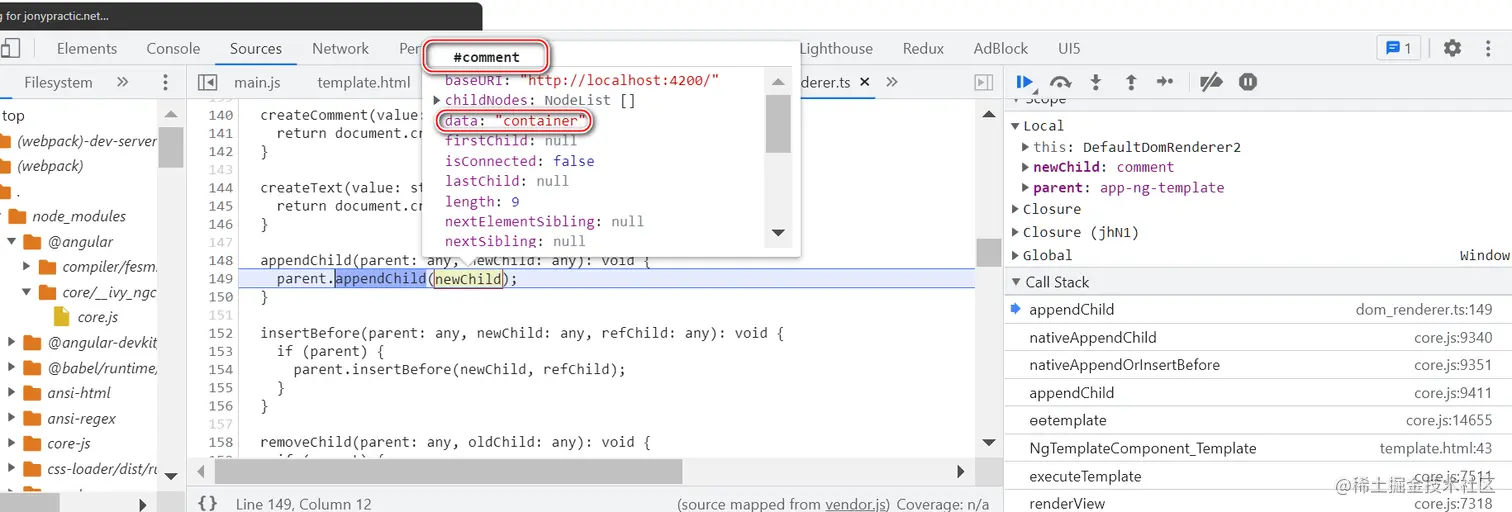Viewport: 1512px width, 512px height.
Task: Open more options in Filesystem navigator
Action: (x=166, y=82)
